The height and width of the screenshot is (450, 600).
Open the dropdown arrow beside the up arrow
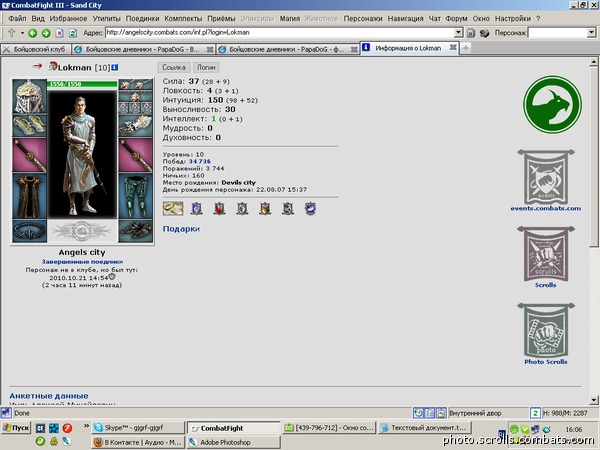pos(22,33)
